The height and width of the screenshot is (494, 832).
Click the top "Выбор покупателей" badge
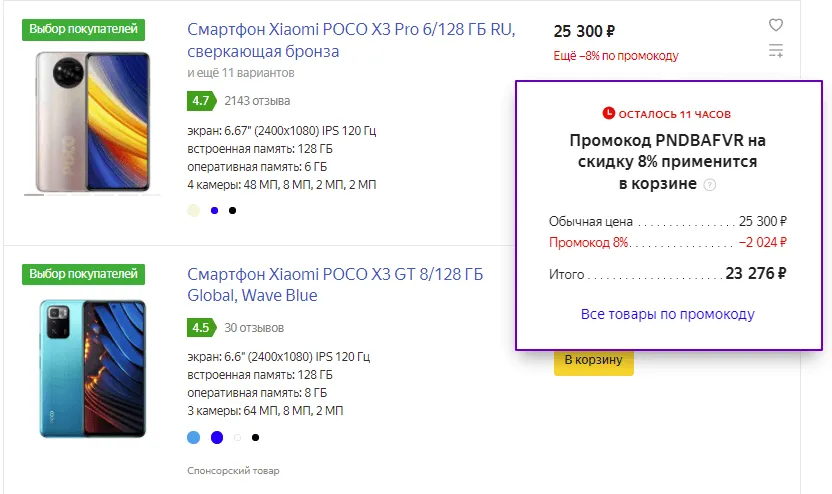click(84, 29)
